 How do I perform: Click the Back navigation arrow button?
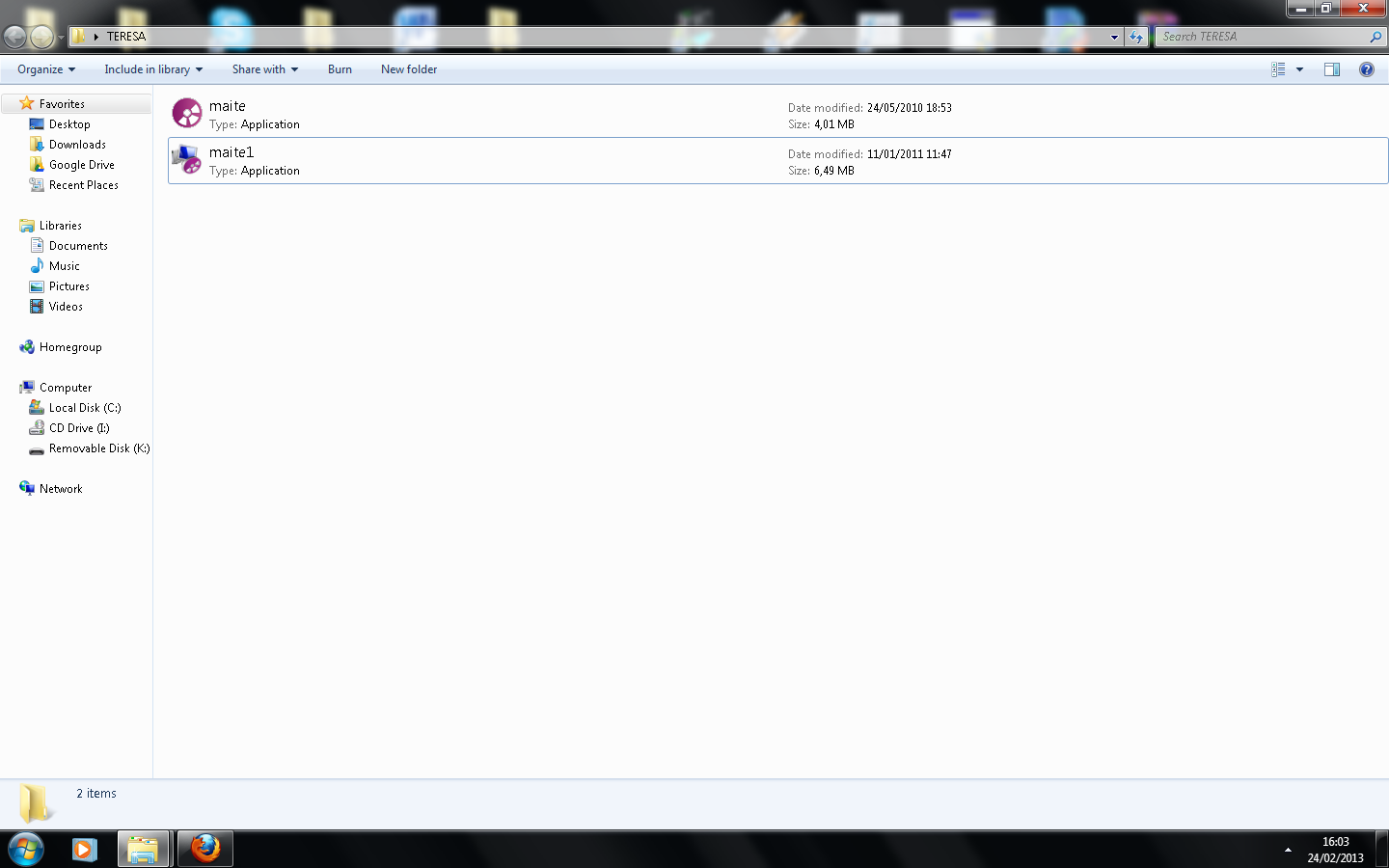pos(15,37)
